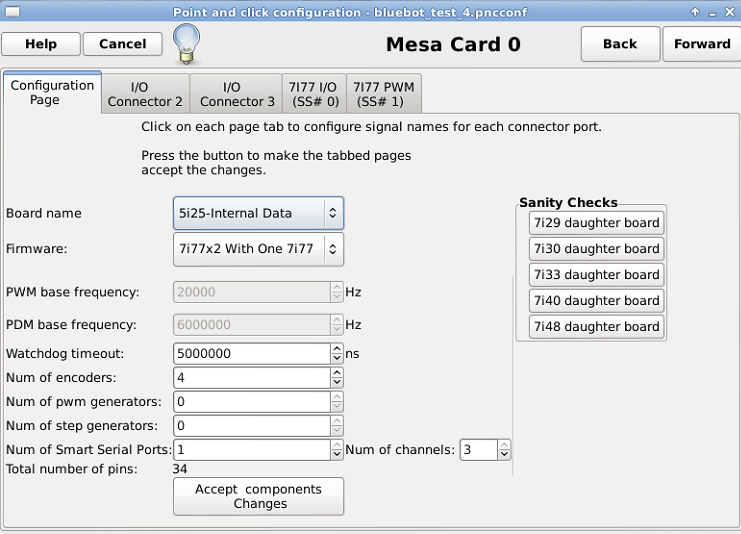Run the 7i29 daughter board check
741x534 pixels.
(x=596, y=223)
